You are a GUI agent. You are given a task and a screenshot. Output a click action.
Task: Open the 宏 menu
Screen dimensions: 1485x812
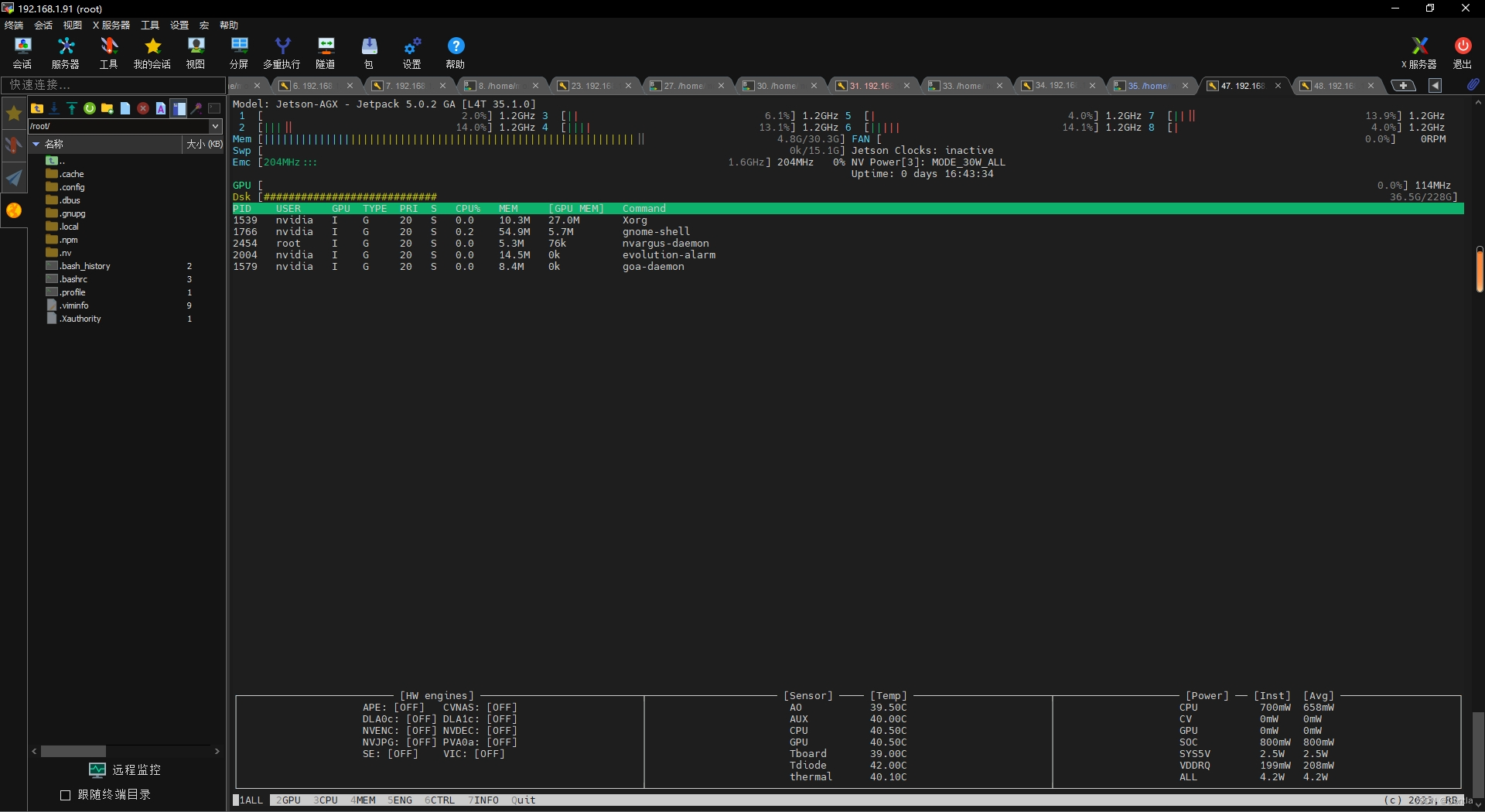pyautogui.click(x=204, y=26)
